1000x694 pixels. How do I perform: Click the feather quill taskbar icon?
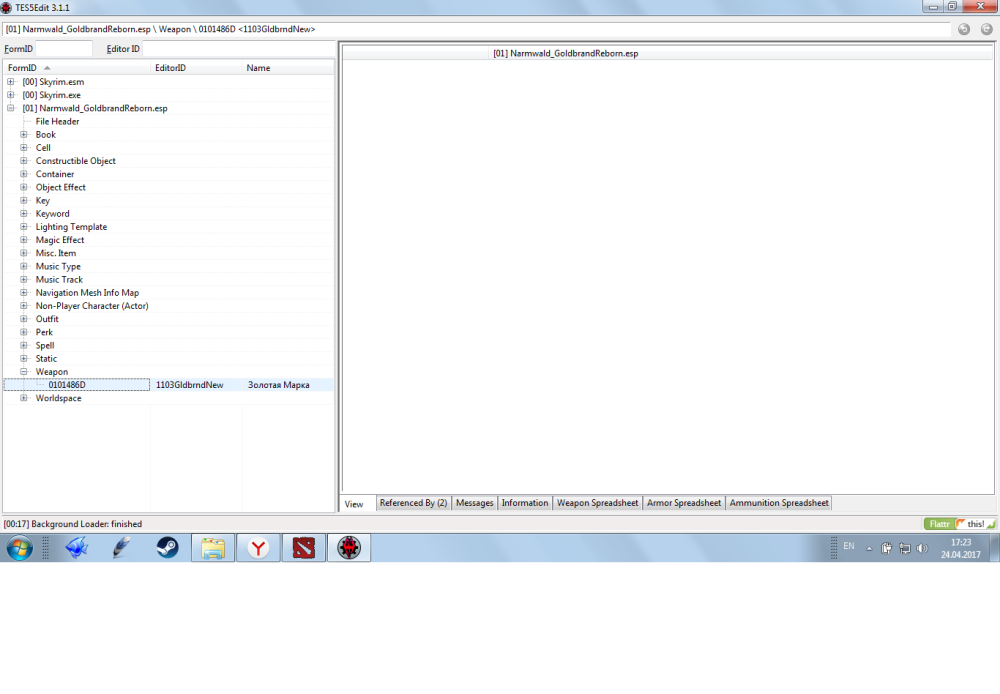click(x=122, y=548)
